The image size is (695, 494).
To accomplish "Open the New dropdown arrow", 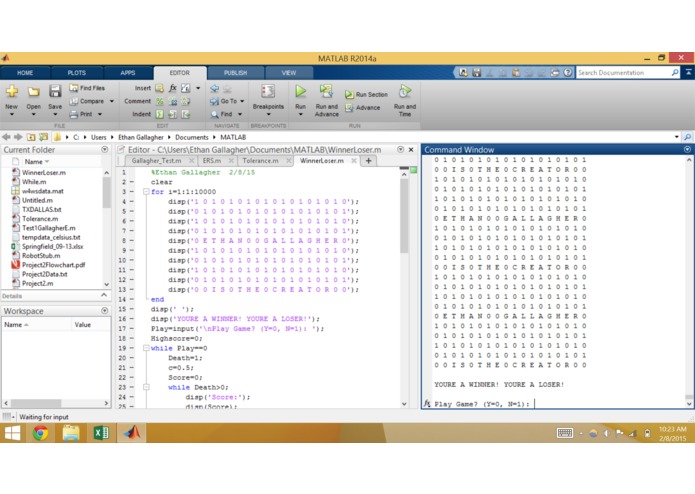I will 12,114.
